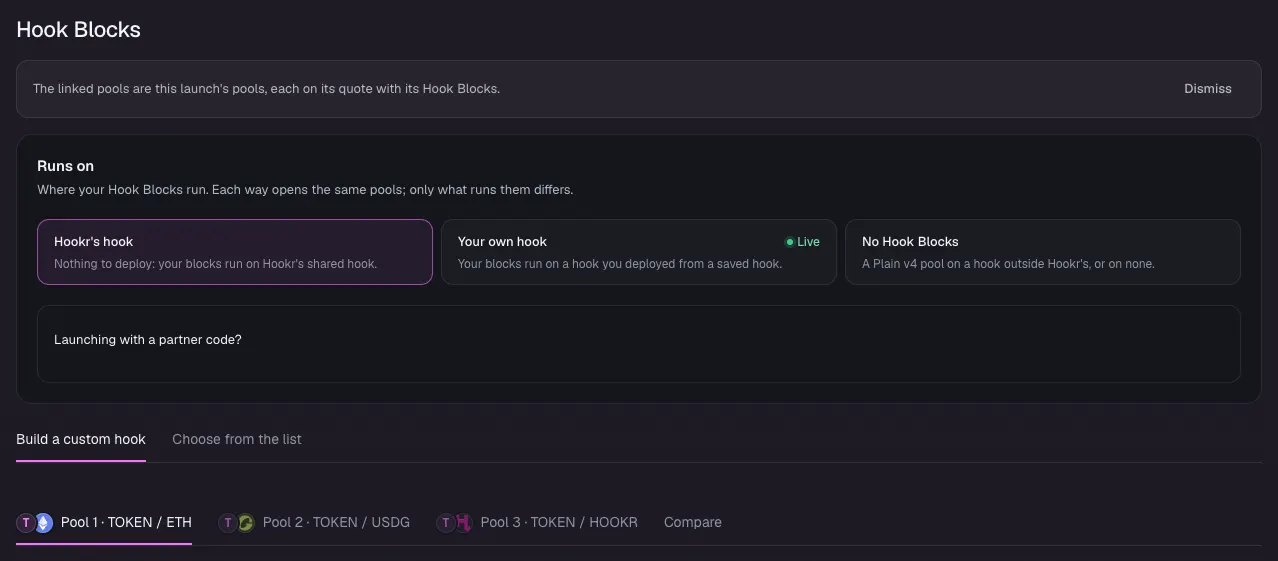Switch to Build a custom hook tab
Image resolution: width=1278 pixels, height=561 pixels.
coord(81,439)
